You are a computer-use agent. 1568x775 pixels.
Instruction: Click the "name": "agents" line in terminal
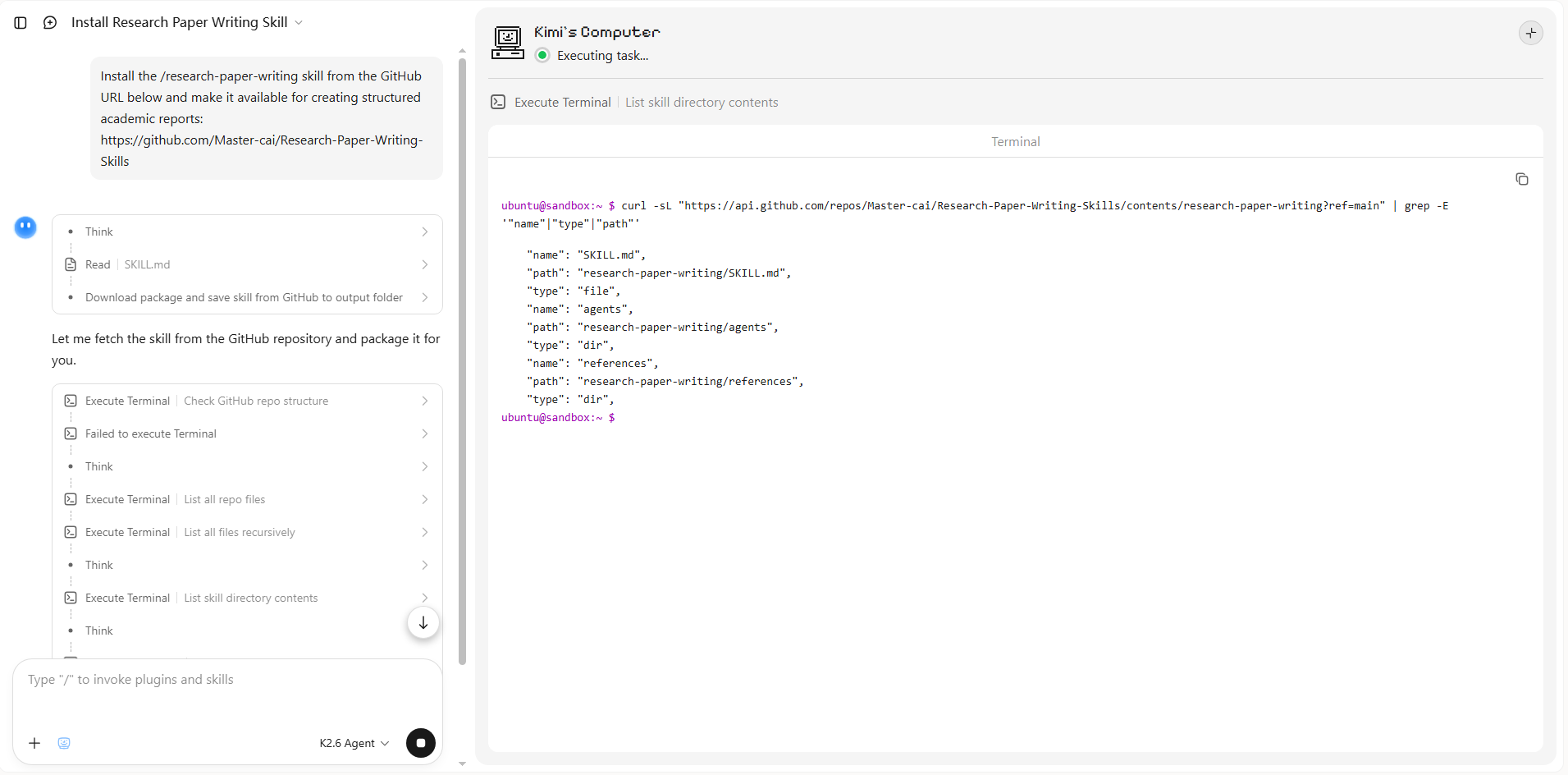tap(579, 309)
